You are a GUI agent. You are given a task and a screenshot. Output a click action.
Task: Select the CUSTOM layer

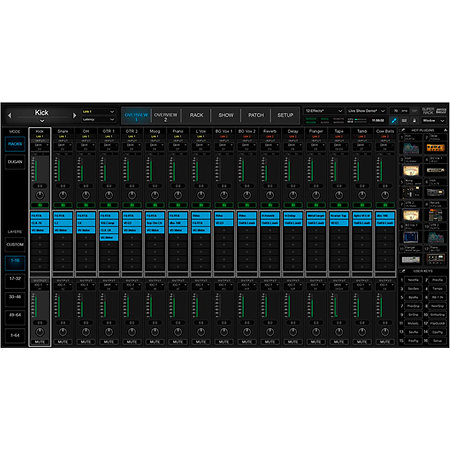point(15,245)
